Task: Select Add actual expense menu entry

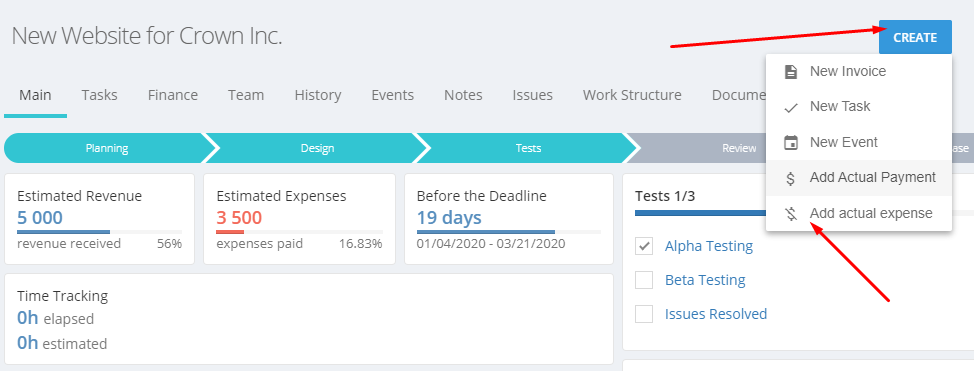Action: coord(858,213)
